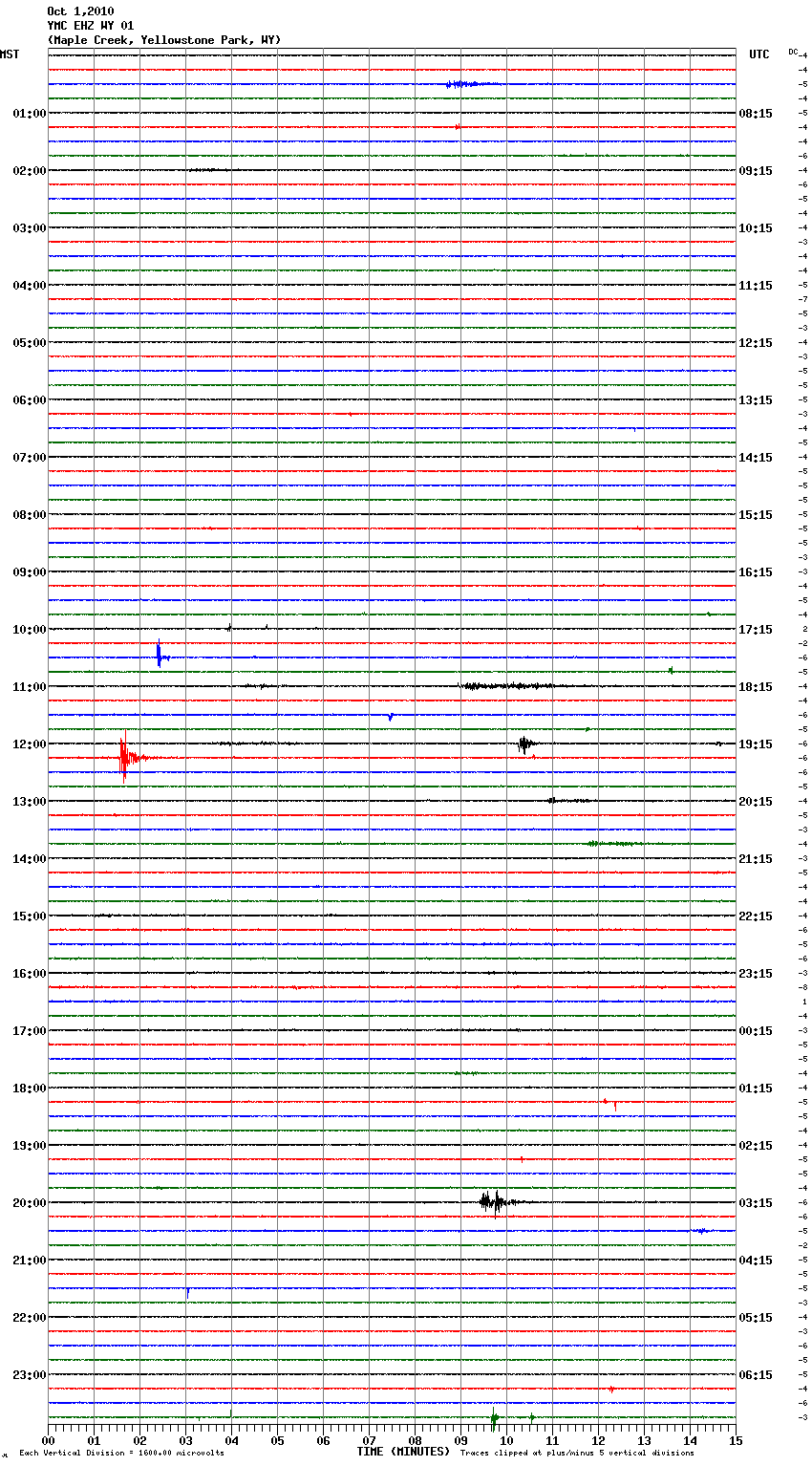
Task: Click the '00:15' UTC time label
Action: (x=756, y=1031)
